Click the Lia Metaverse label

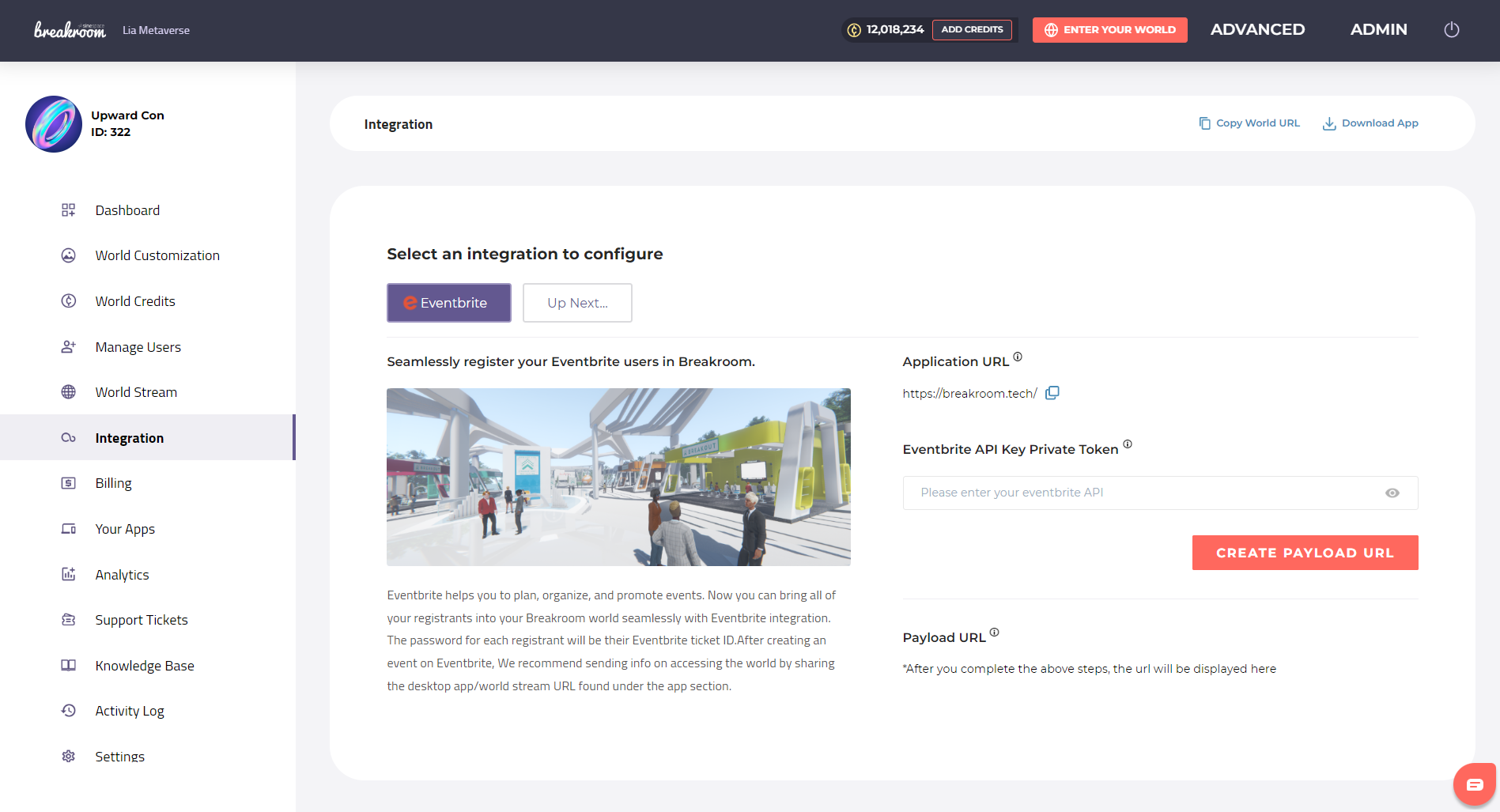[157, 30]
